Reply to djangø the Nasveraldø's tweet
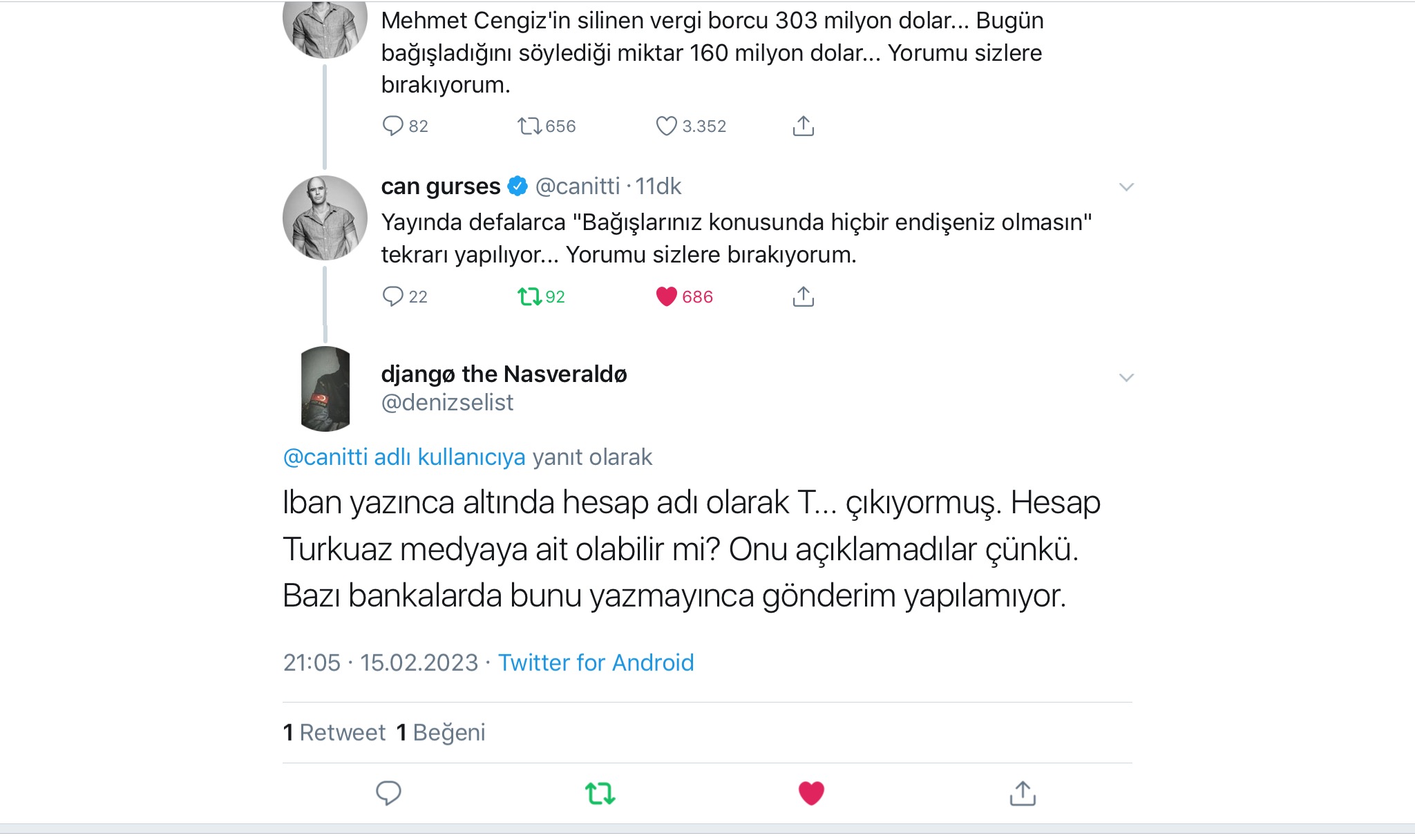This screenshot has width=1415, height=840. [388, 793]
